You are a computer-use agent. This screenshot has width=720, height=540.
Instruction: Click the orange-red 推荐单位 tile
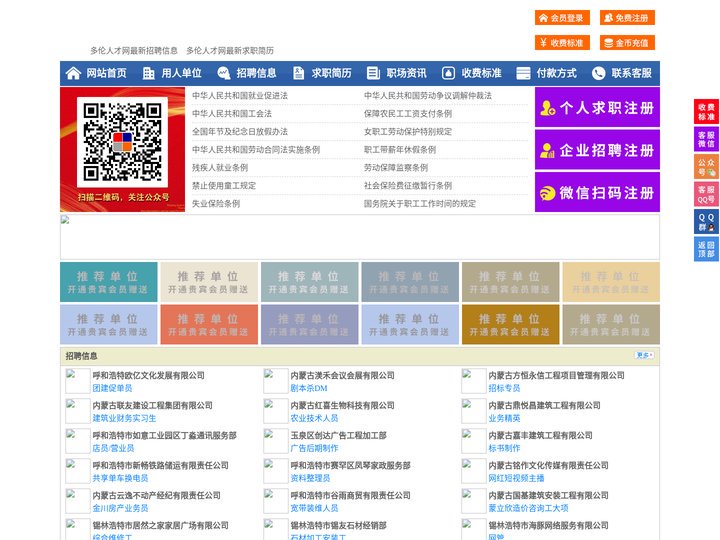209,325
